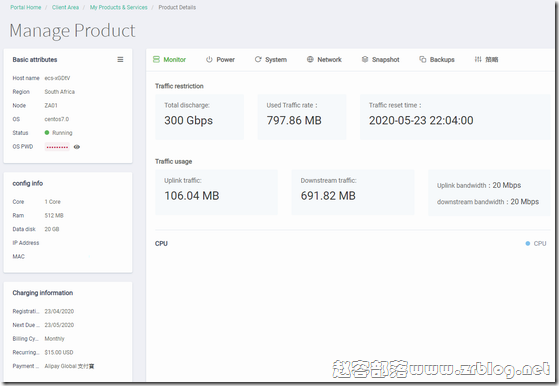The height and width of the screenshot is (386, 559).
Task: Open Client Area breadcrumb link
Action: (x=65, y=7)
